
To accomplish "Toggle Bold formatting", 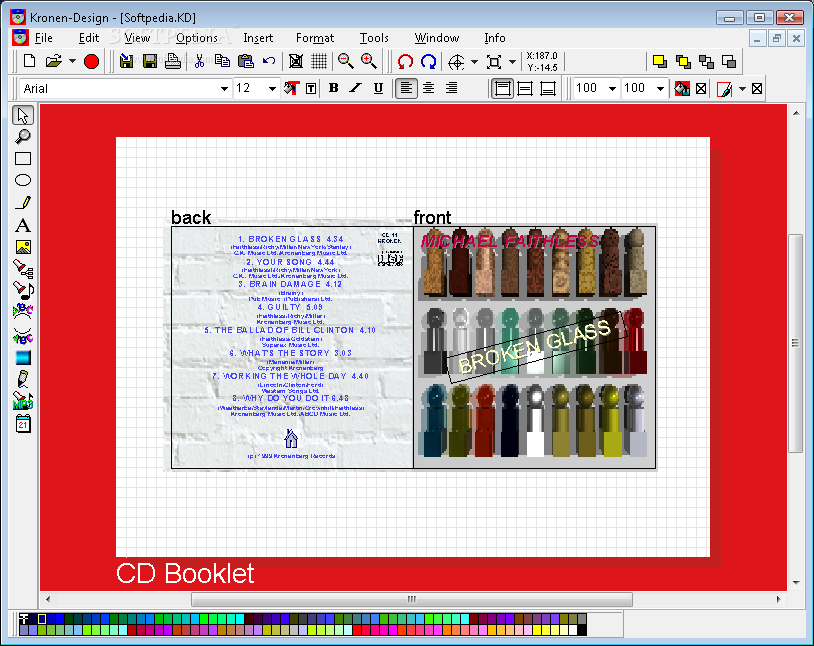I will point(333,88).
